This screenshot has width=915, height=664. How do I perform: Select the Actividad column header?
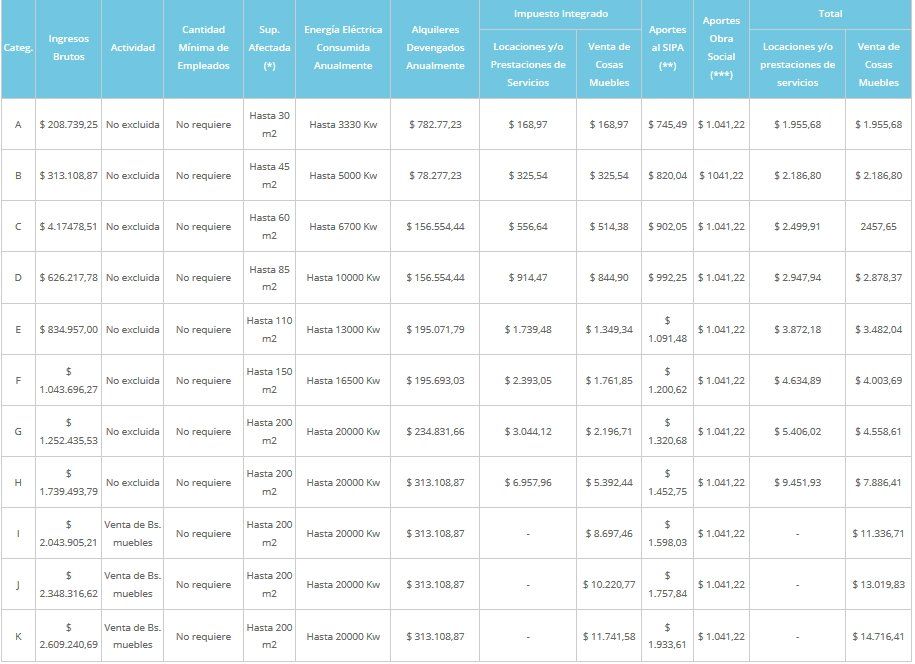pos(132,48)
